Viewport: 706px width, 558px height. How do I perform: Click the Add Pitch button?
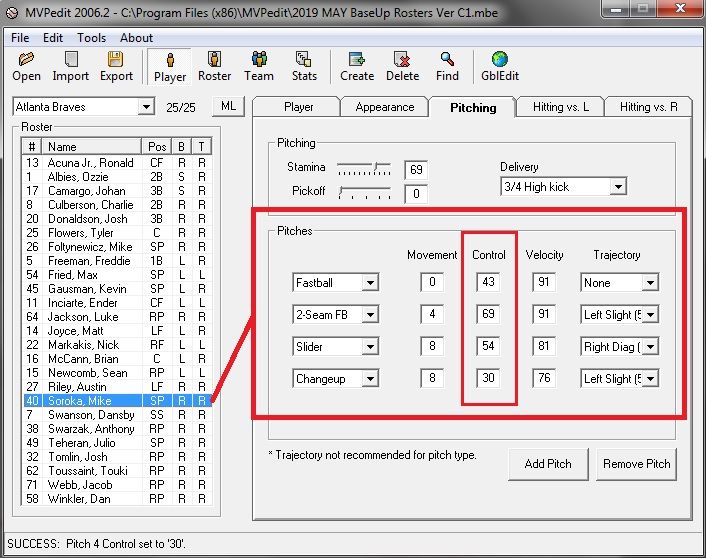pyautogui.click(x=548, y=464)
